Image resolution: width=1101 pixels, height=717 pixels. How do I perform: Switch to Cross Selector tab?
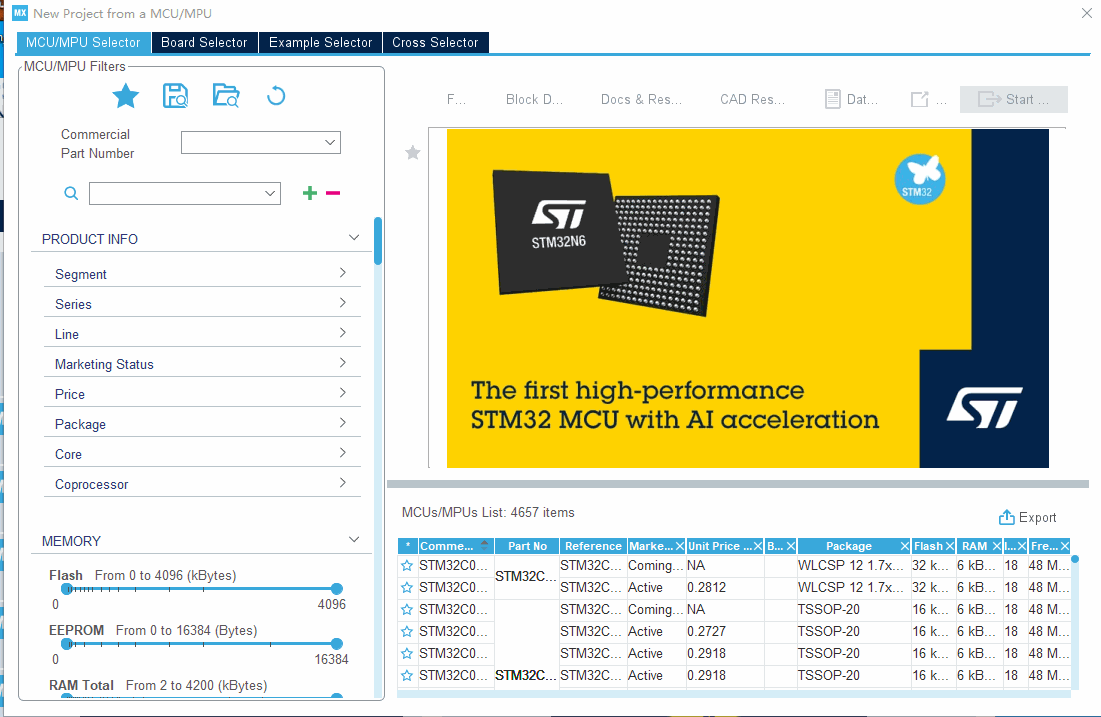[x=435, y=42]
